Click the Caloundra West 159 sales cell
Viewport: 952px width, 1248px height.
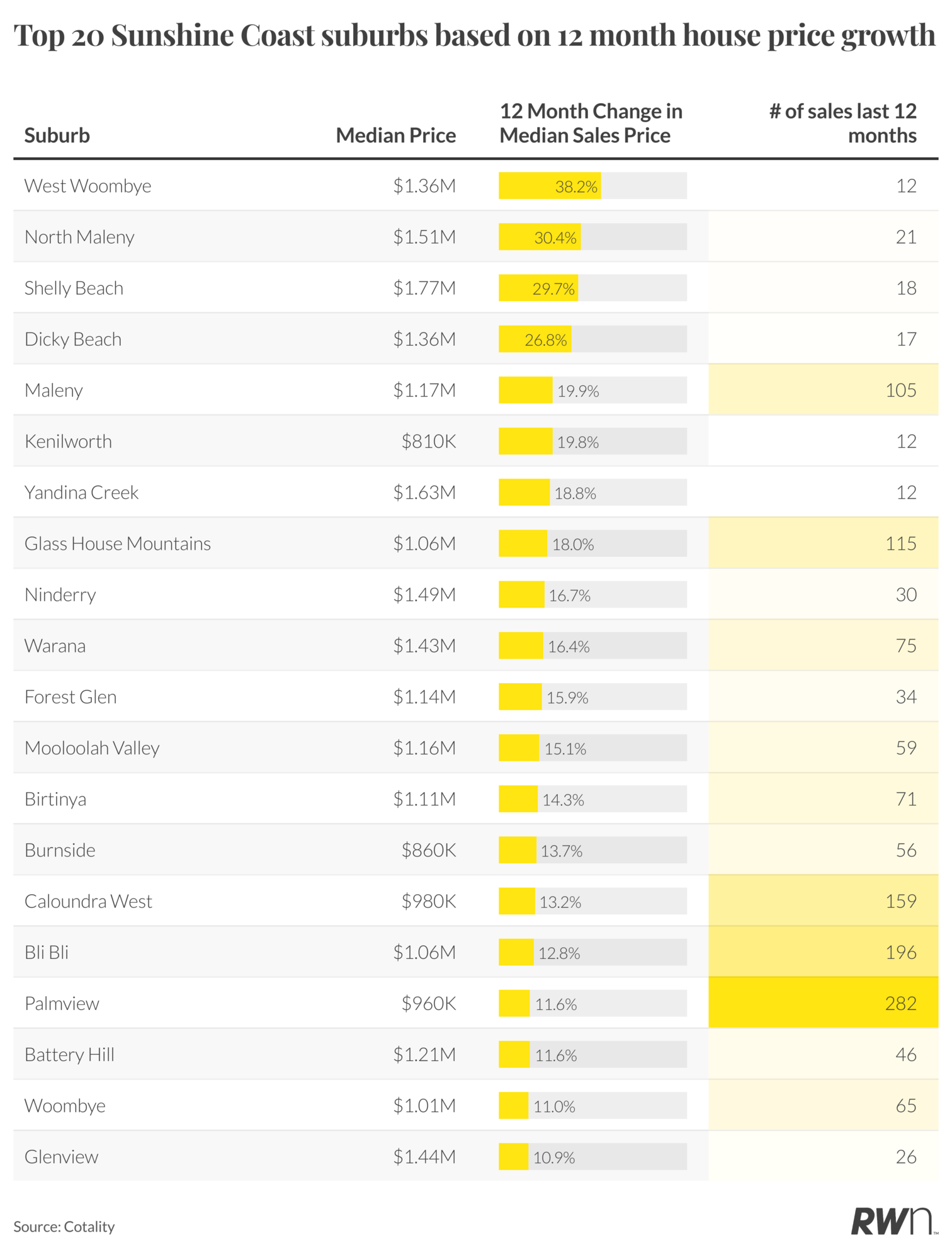point(823,901)
